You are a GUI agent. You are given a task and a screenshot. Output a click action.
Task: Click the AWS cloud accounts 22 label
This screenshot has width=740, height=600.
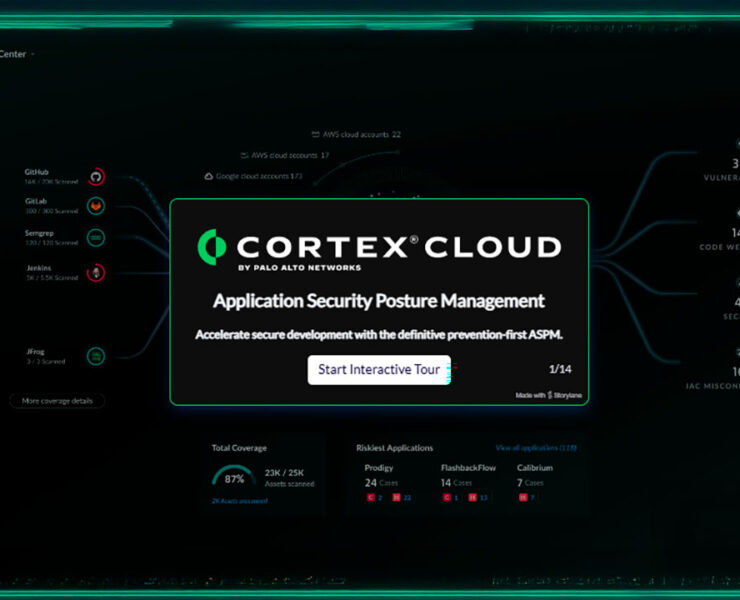(x=362, y=135)
